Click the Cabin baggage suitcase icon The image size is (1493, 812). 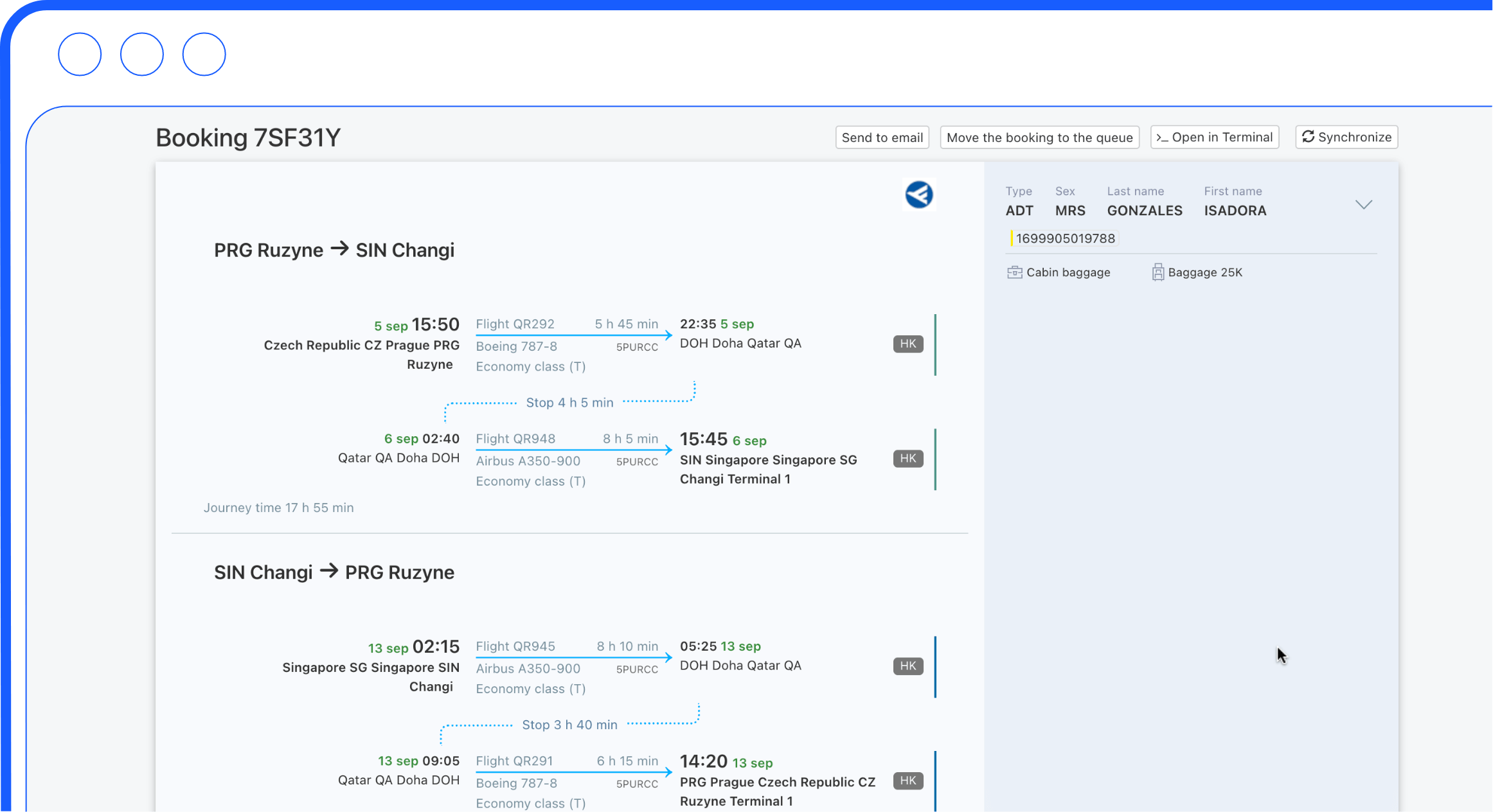pos(1014,272)
